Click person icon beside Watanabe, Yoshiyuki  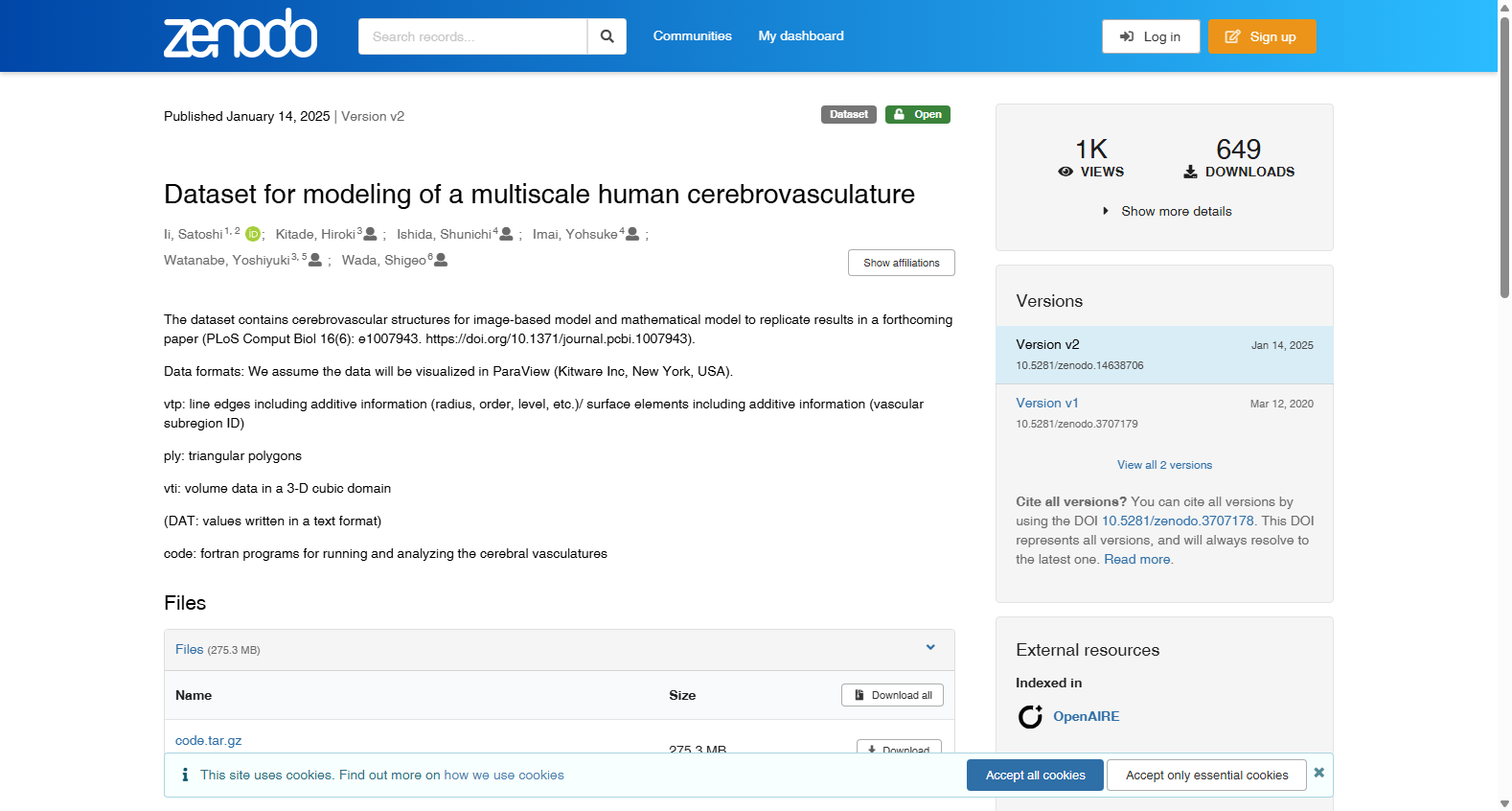pyautogui.click(x=315, y=260)
